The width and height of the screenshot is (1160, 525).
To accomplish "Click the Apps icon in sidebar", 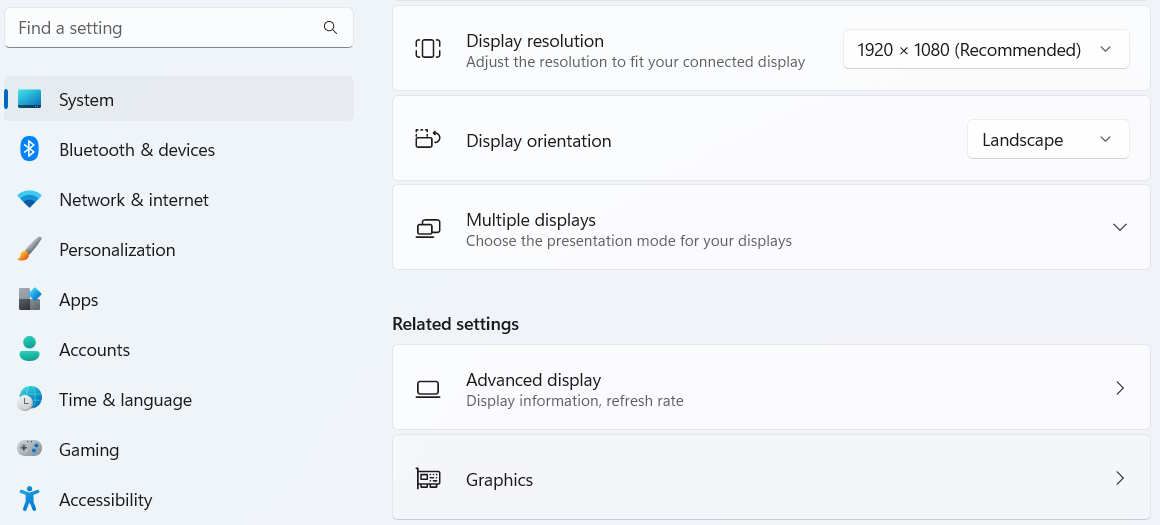I will pyautogui.click(x=30, y=300).
